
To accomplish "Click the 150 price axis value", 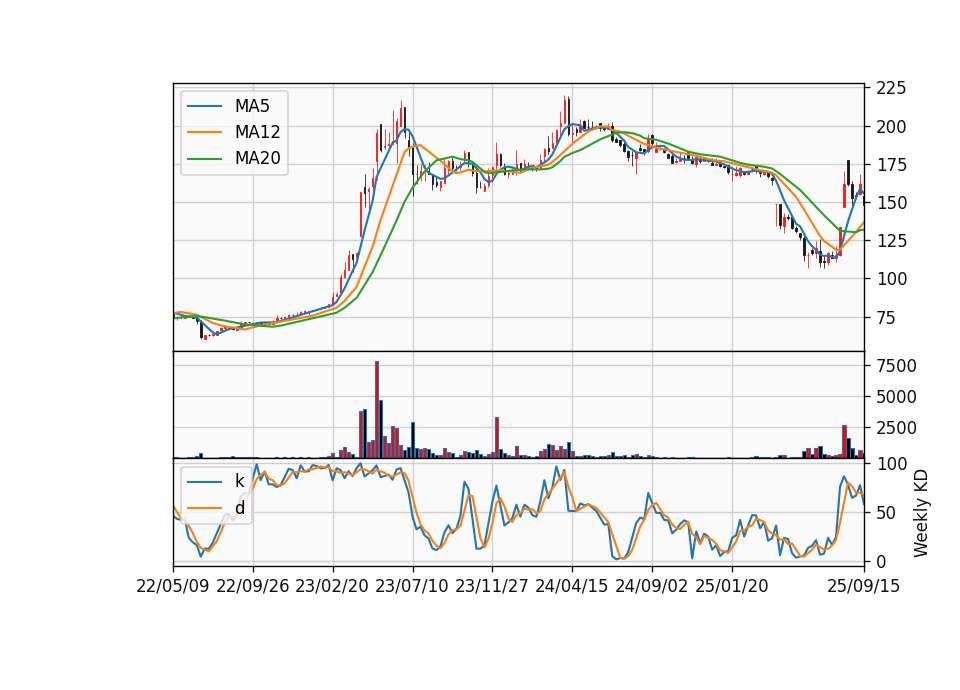I will tap(891, 203).
